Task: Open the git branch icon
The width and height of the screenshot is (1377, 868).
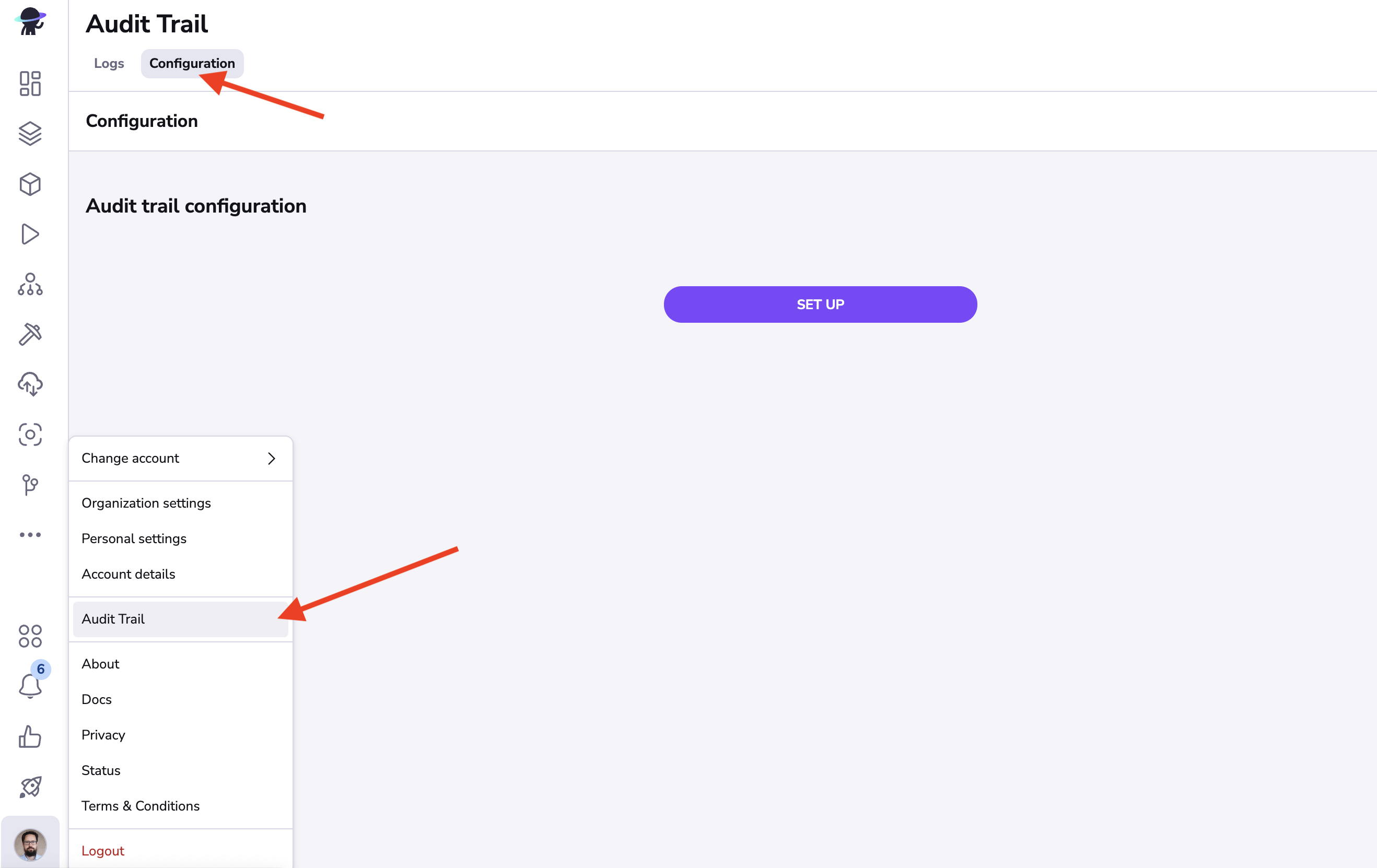Action: point(30,485)
